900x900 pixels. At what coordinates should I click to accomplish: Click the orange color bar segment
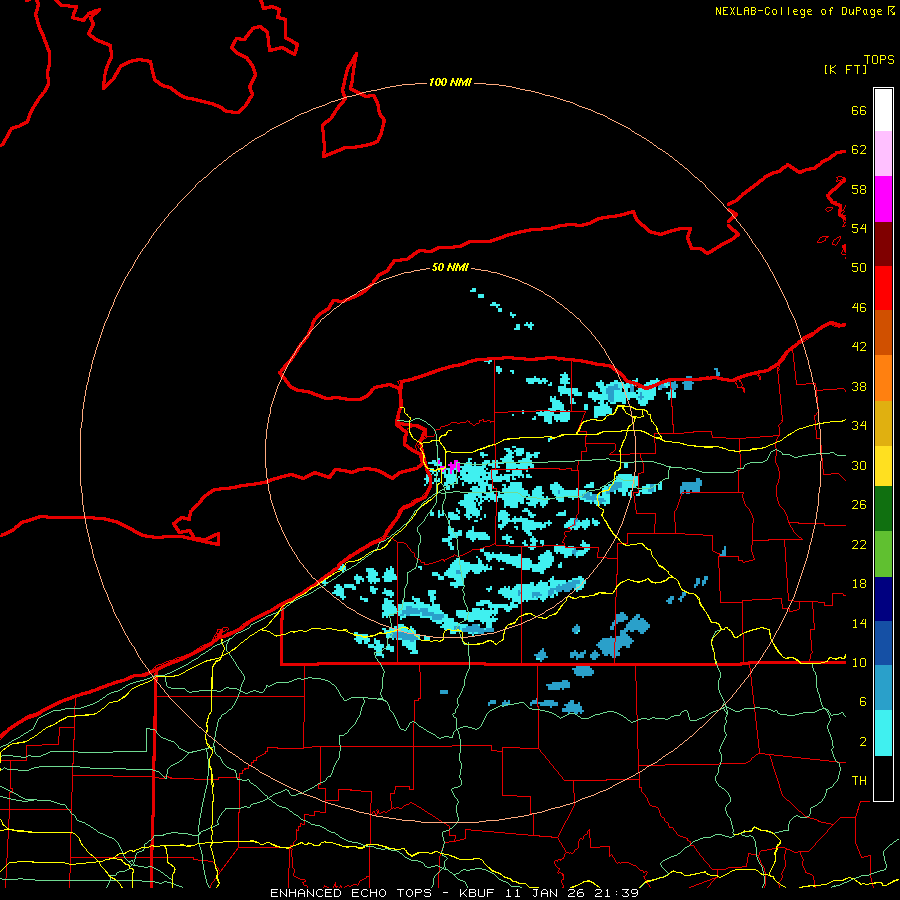point(883,378)
